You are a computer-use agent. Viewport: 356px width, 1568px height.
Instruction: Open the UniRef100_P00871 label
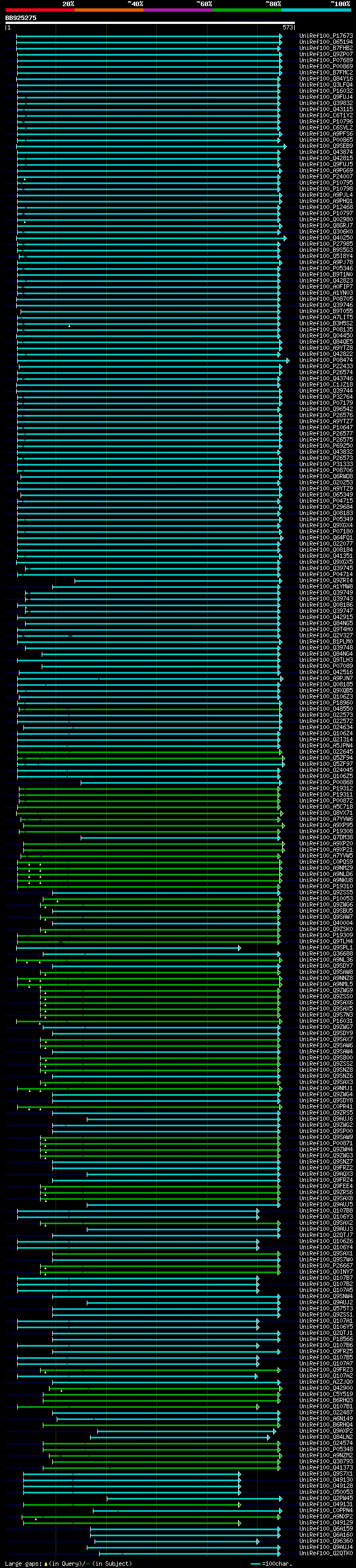coord(326,1143)
